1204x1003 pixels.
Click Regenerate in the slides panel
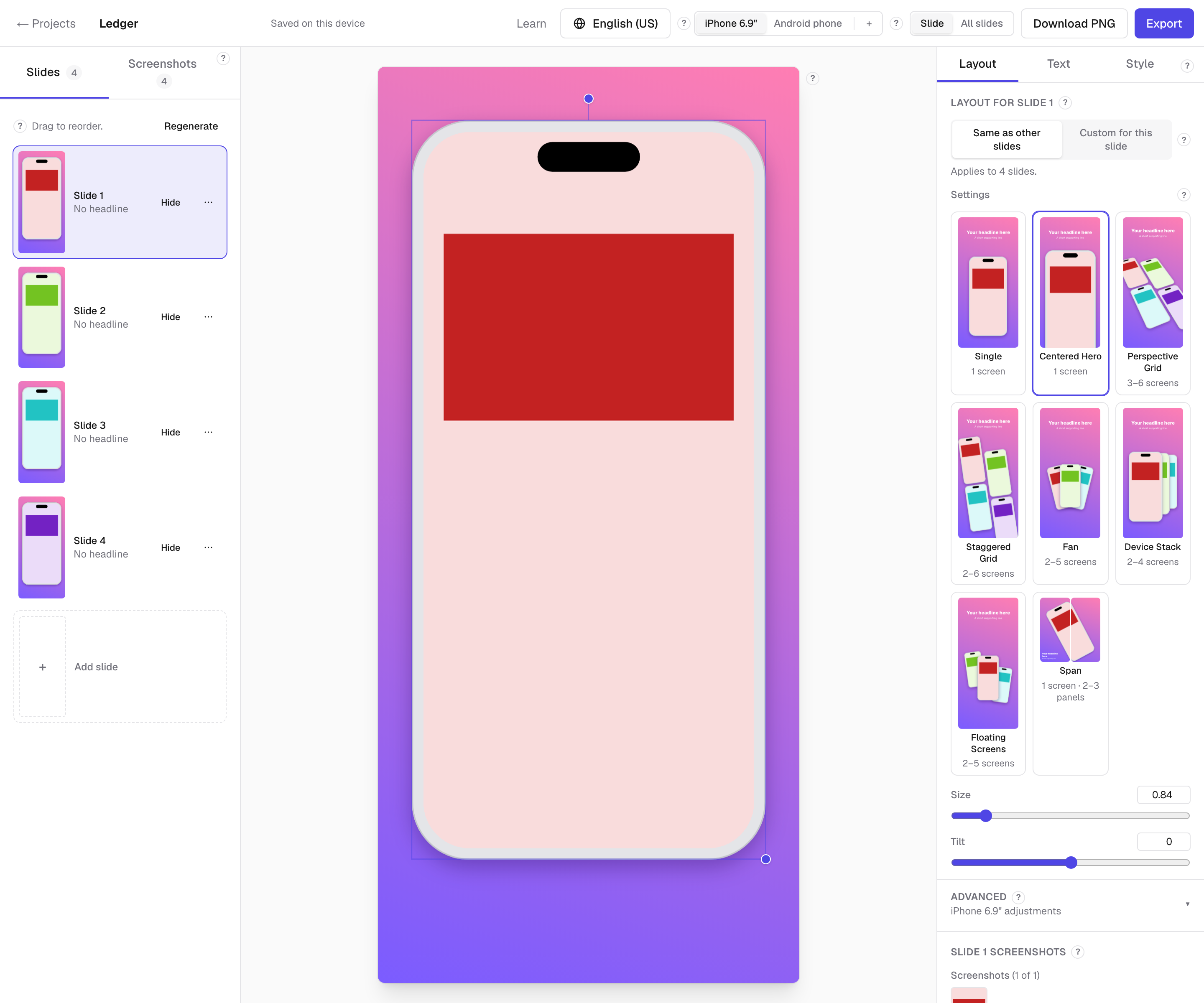pos(191,126)
